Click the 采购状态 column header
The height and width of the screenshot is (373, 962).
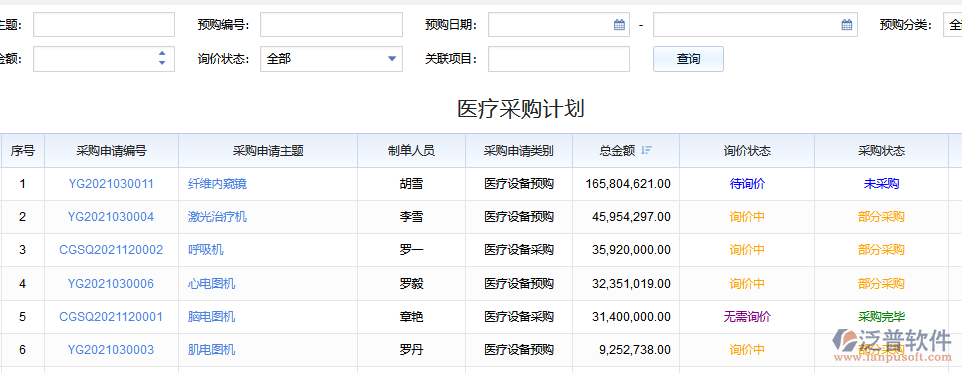(882, 150)
